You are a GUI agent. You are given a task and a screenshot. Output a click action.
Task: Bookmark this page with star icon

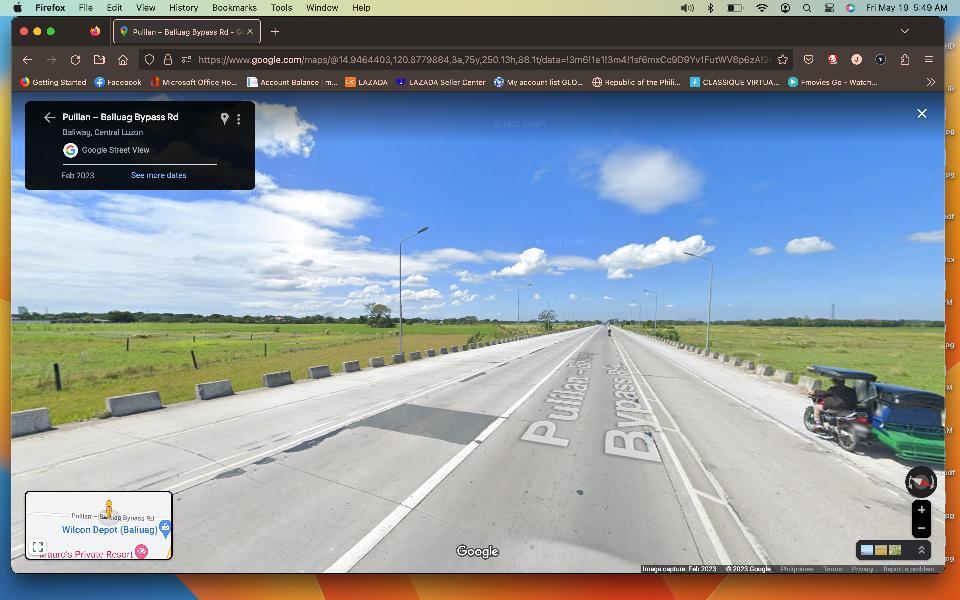pyautogui.click(x=783, y=59)
